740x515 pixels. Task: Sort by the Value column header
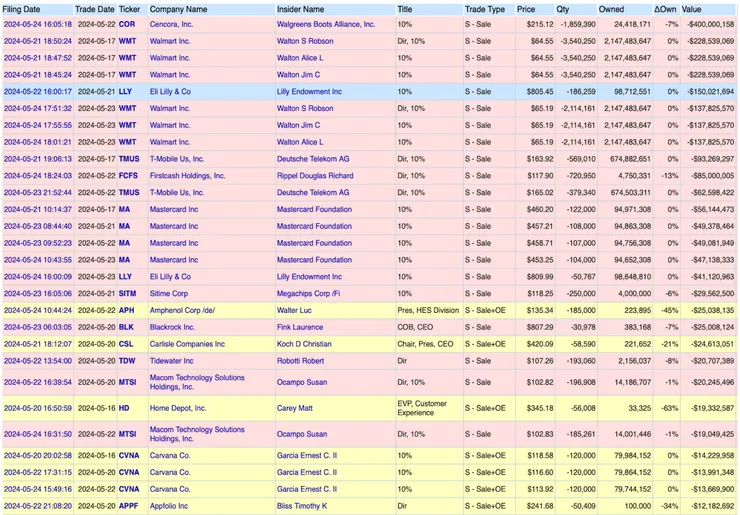click(x=691, y=9)
